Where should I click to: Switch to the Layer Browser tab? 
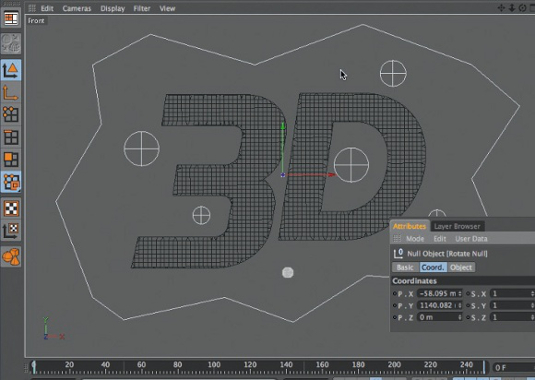[457, 226]
